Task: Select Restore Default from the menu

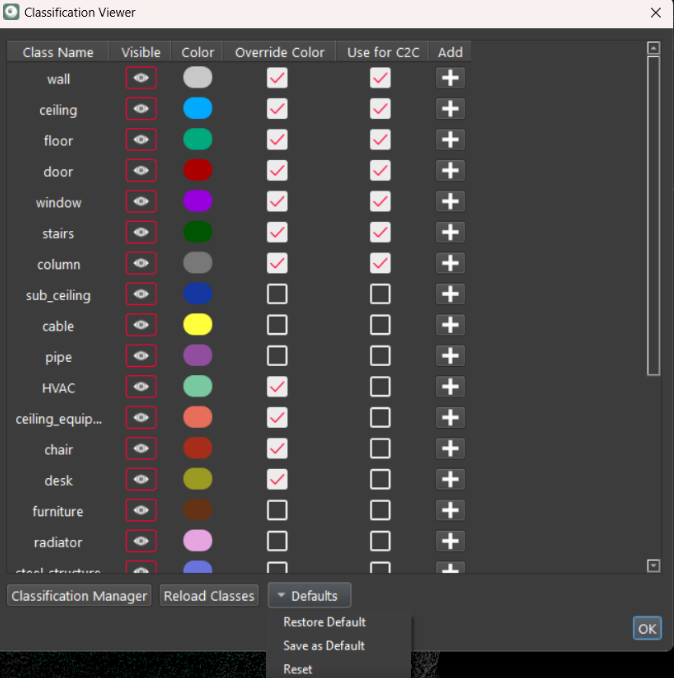Action: coord(324,622)
